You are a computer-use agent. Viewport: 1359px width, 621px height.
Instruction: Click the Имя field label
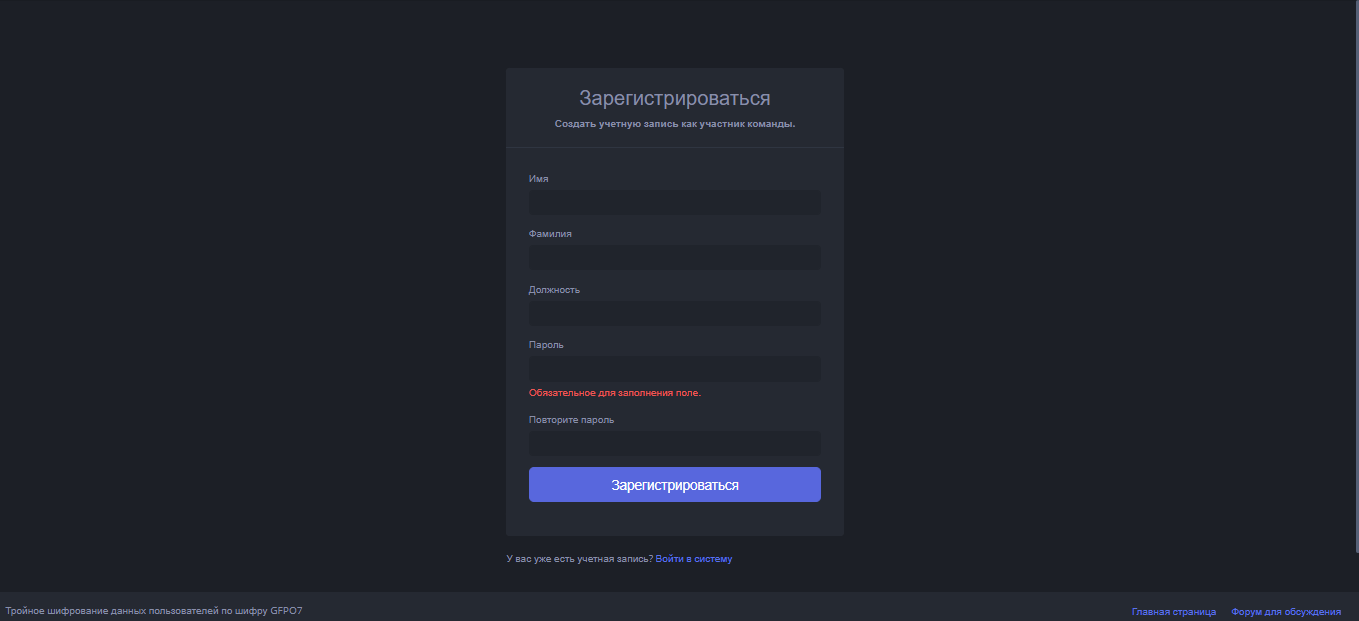[538, 179]
